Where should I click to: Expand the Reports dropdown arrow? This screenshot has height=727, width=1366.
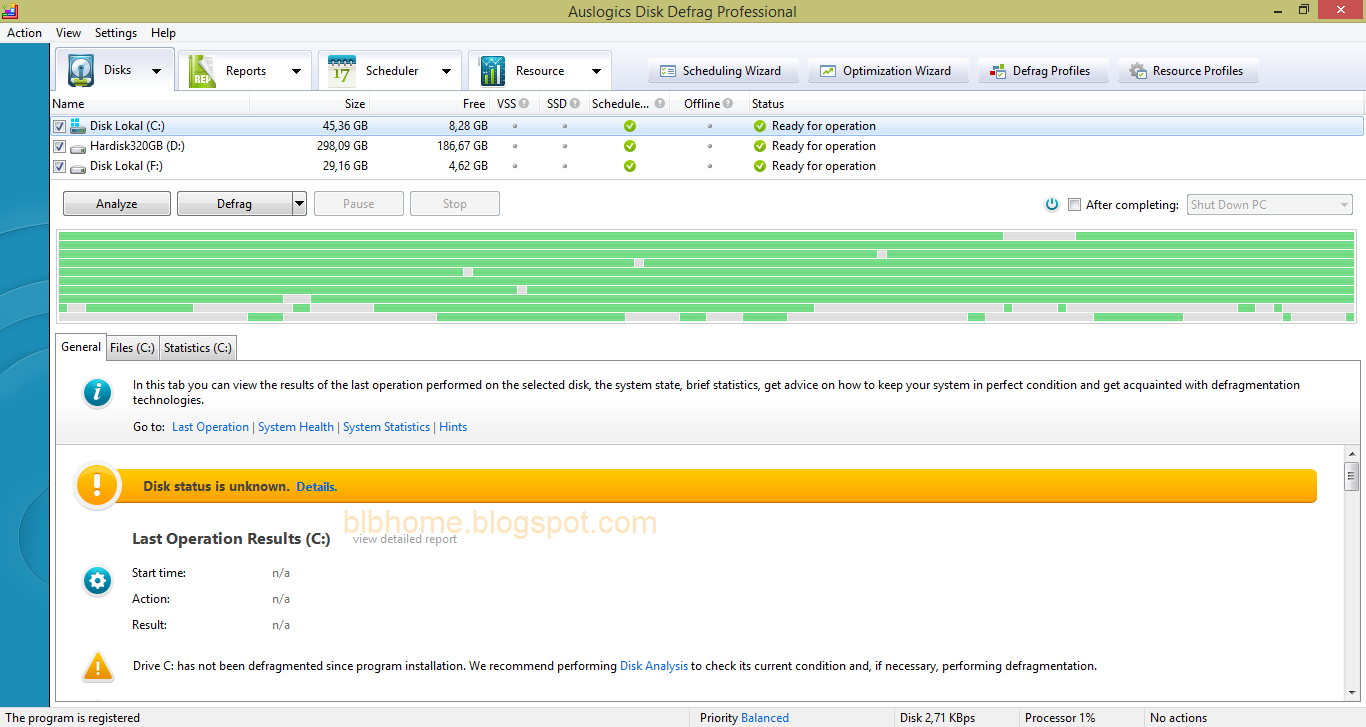click(296, 71)
